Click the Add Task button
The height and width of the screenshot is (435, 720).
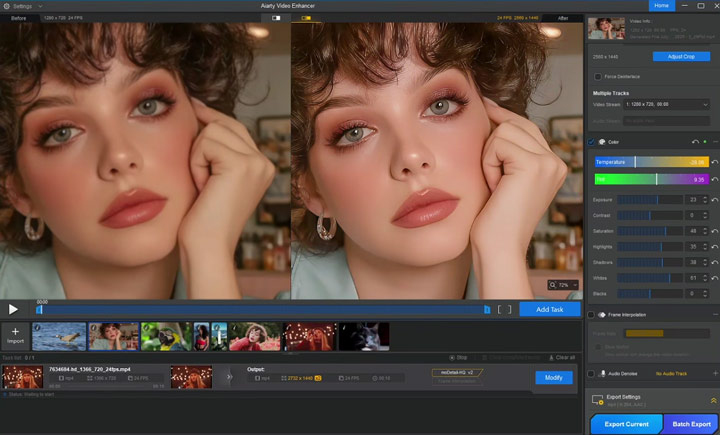pyautogui.click(x=550, y=309)
